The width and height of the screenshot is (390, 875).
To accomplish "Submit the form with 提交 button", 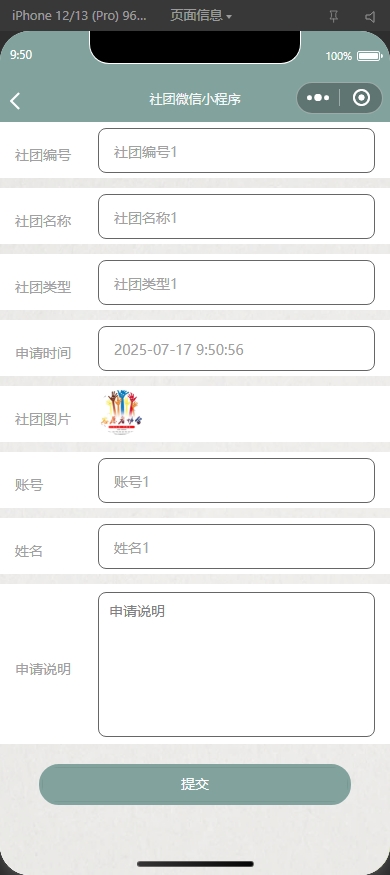I will click(x=195, y=784).
